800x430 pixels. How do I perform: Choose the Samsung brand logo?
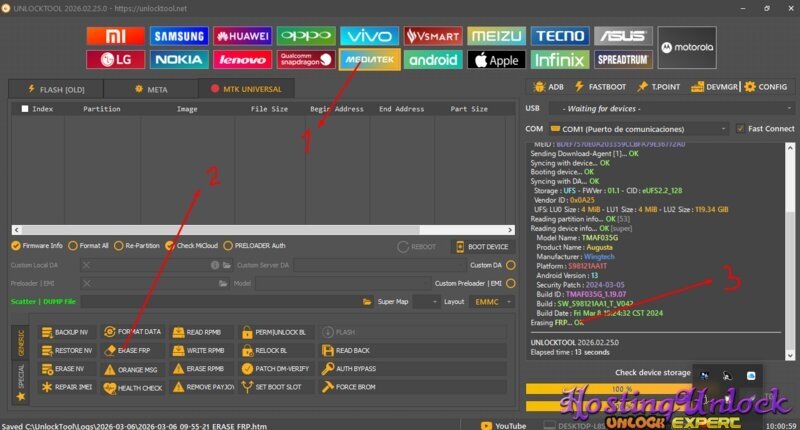(x=179, y=36)
